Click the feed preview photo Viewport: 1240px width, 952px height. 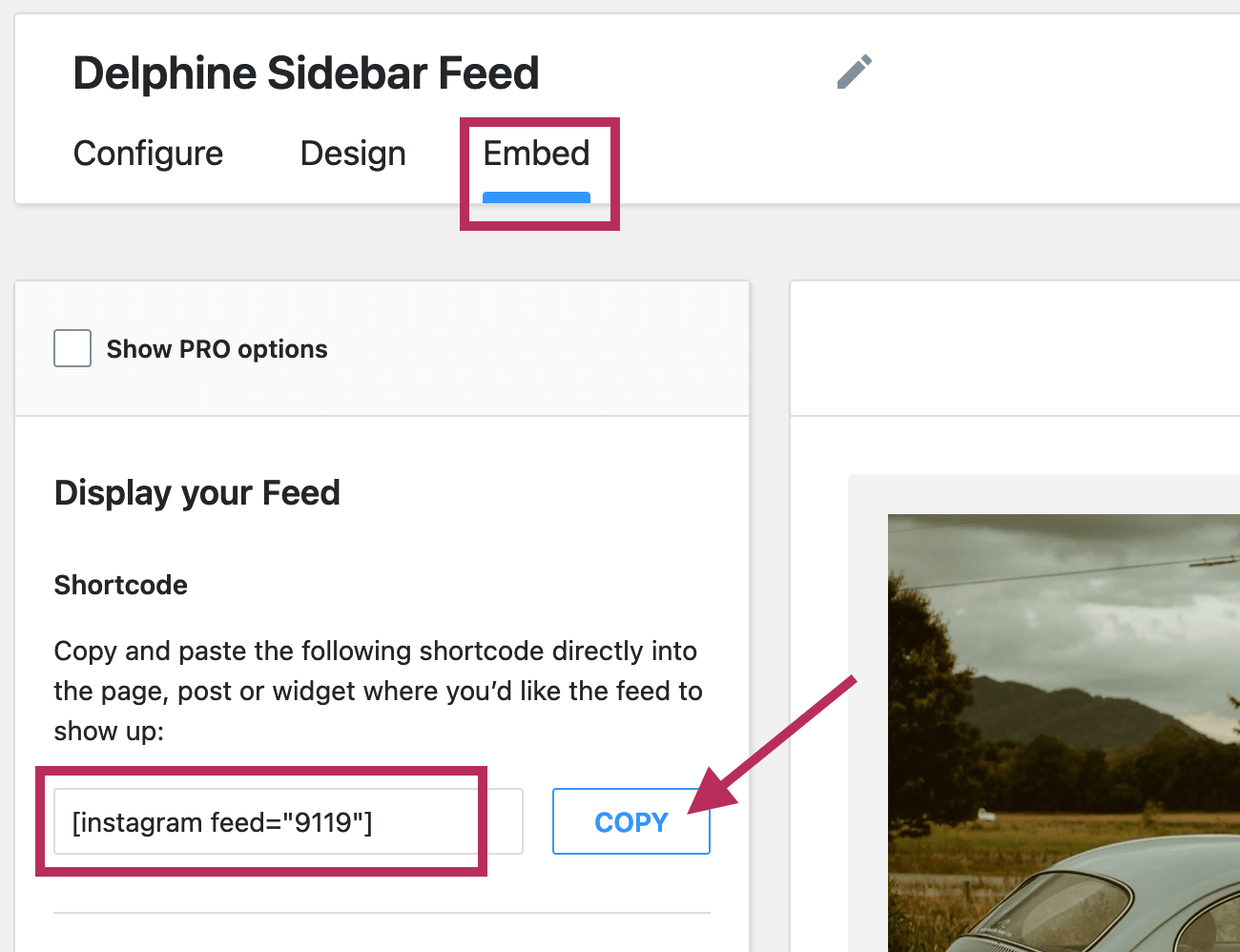1064,668
